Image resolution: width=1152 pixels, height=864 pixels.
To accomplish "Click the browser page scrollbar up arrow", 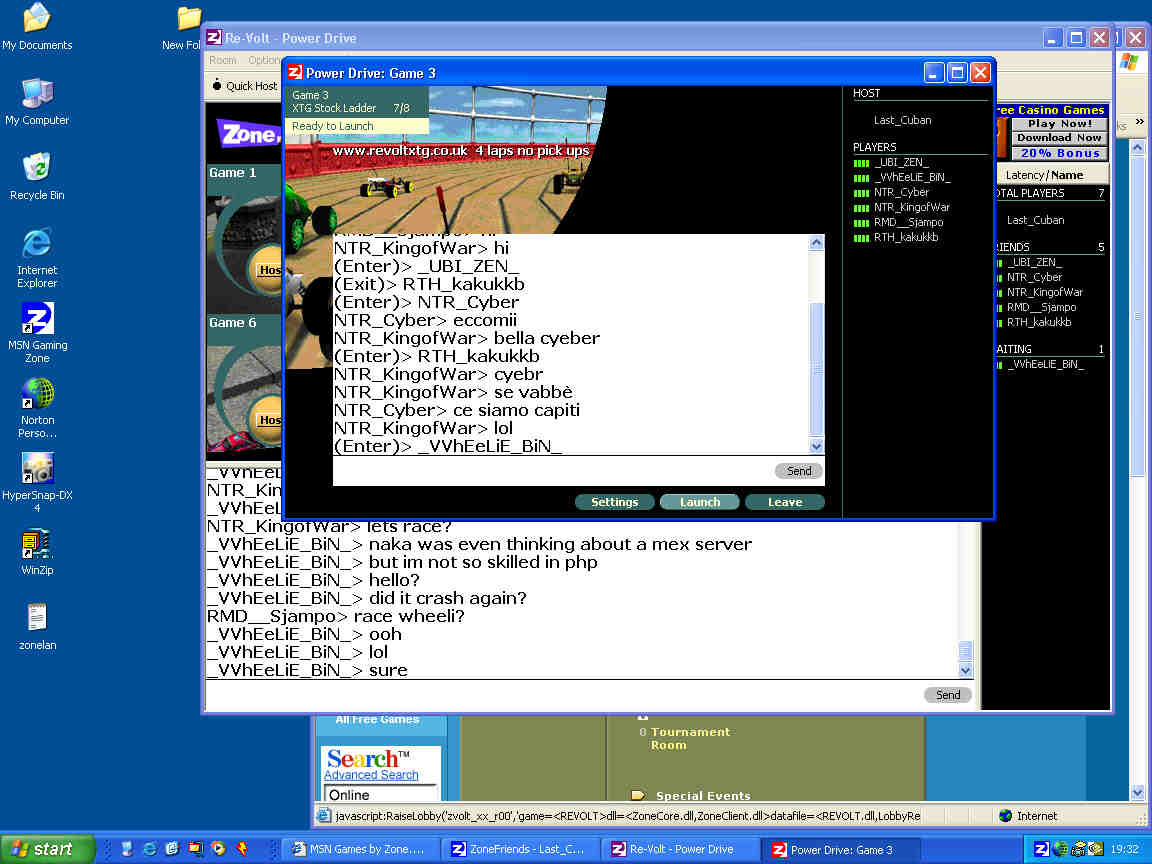I will coord(1137,148).
